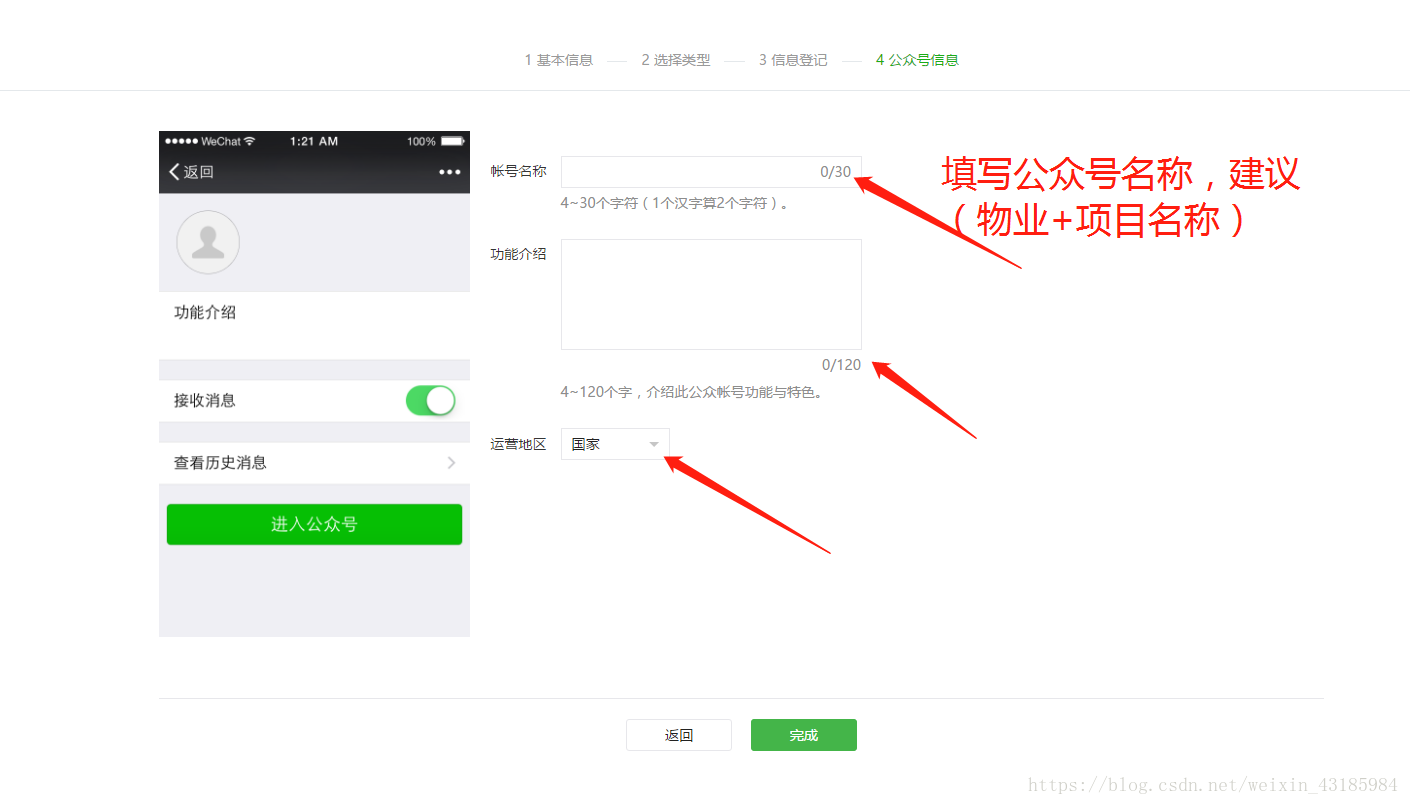This screenshot has width=1410, height=805.
Task: Open the 查看历史消息 row
Action: pos(300,463)
